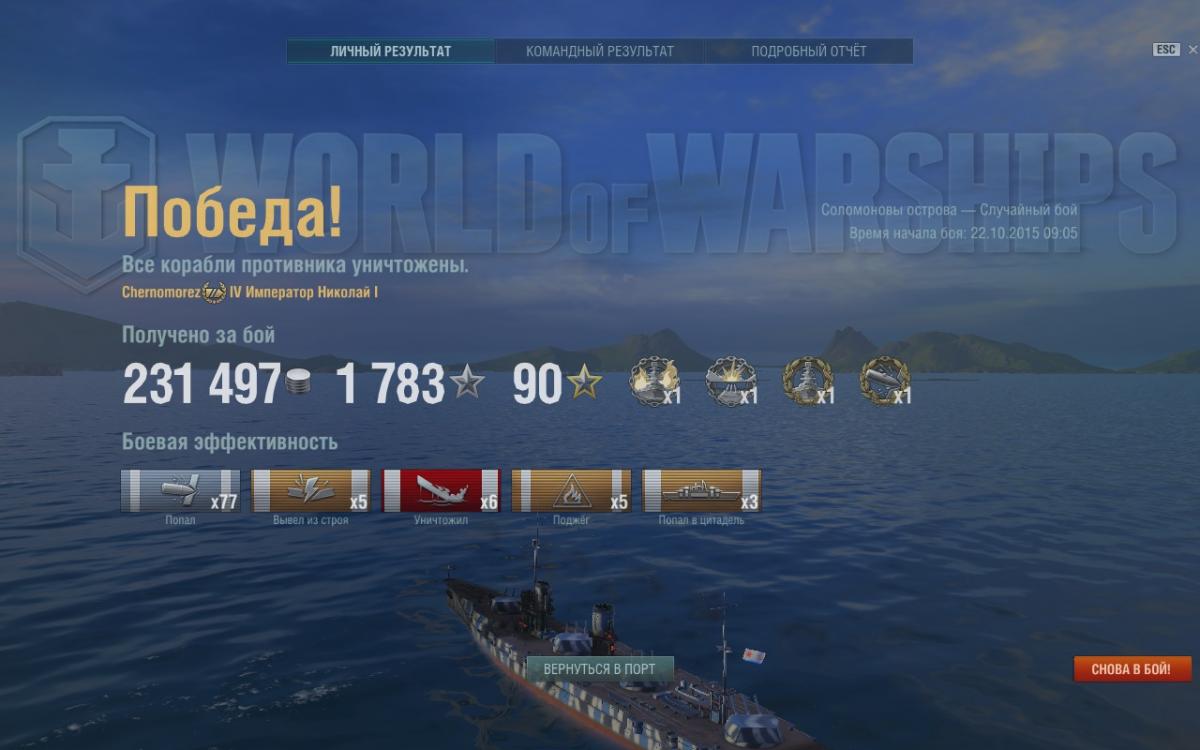Click the gold free experience star
Viewport: 1200px width, 750px height.
[585, 382]
